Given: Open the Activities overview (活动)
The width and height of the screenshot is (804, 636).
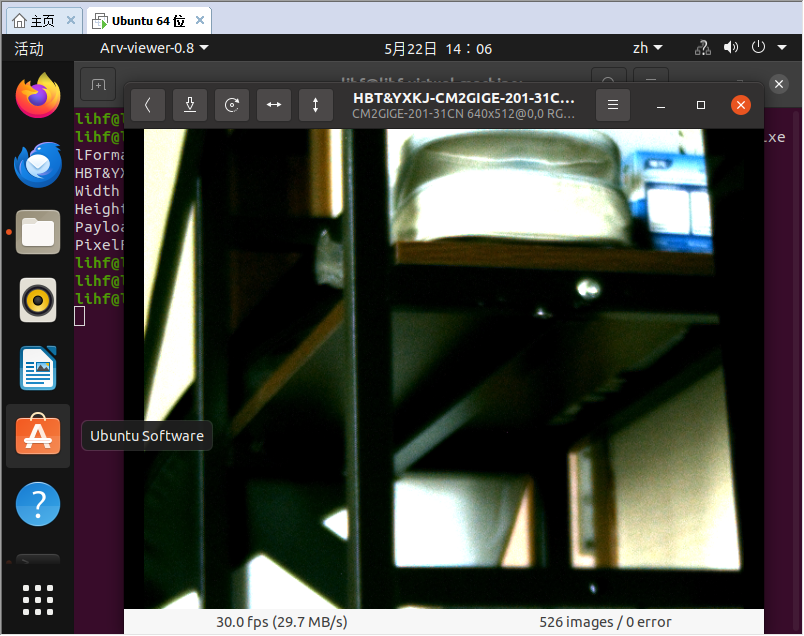Looking at the screenshot, I should tap(29, 49).
